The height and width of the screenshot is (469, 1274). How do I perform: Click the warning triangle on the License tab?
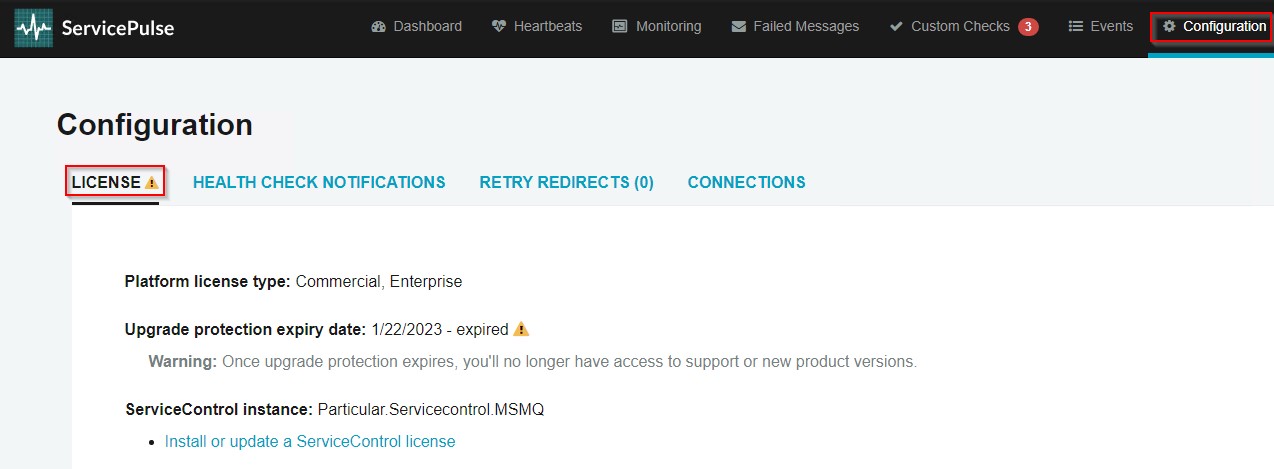point(152,183)
